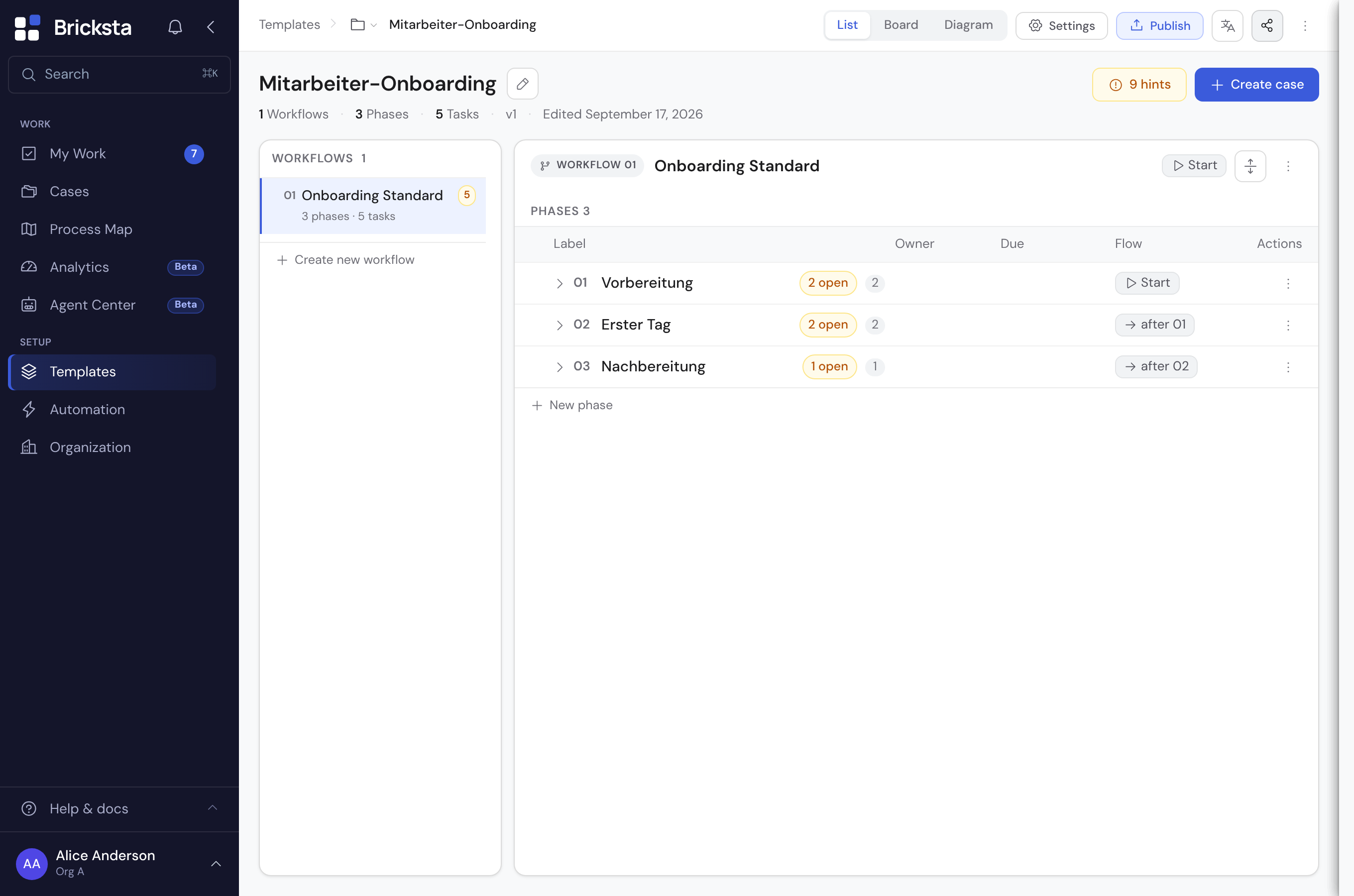Open Vorbereitung row actions menu
Viewport: 1354px width, 896px height.
1288,283
